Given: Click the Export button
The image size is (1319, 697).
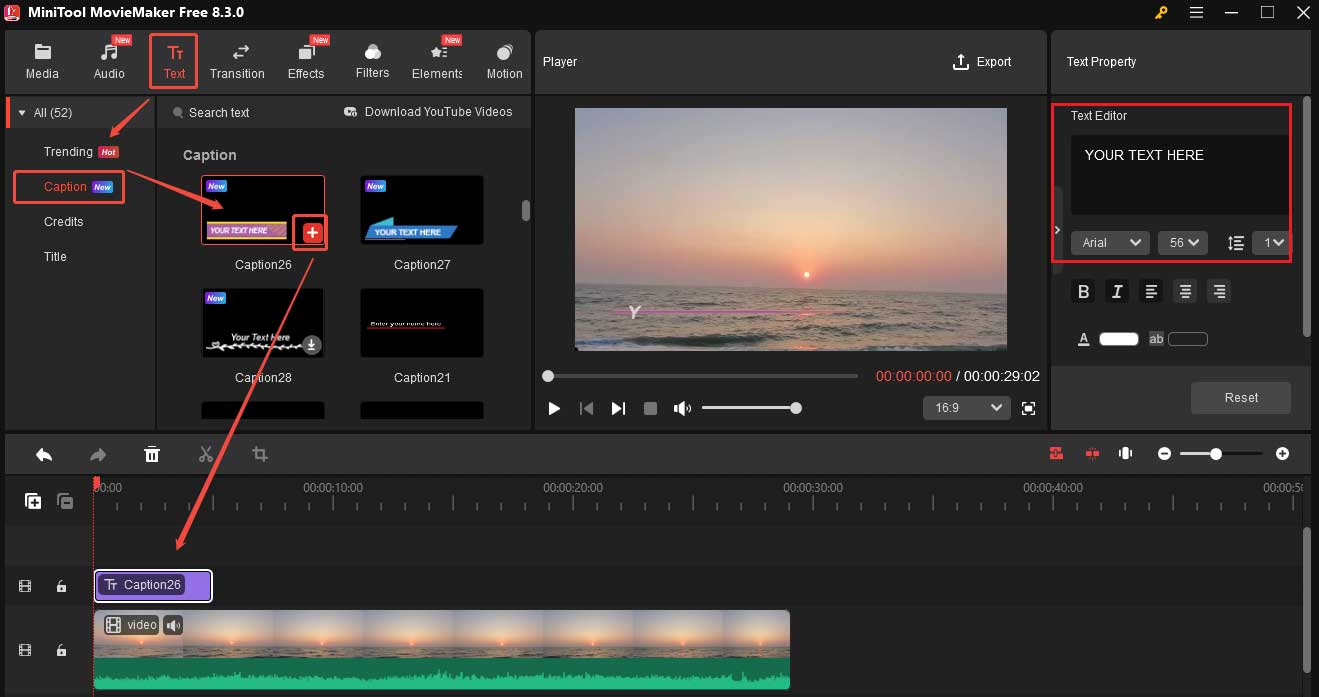Looking at the screenshot, I should click(x=982, y=62).
